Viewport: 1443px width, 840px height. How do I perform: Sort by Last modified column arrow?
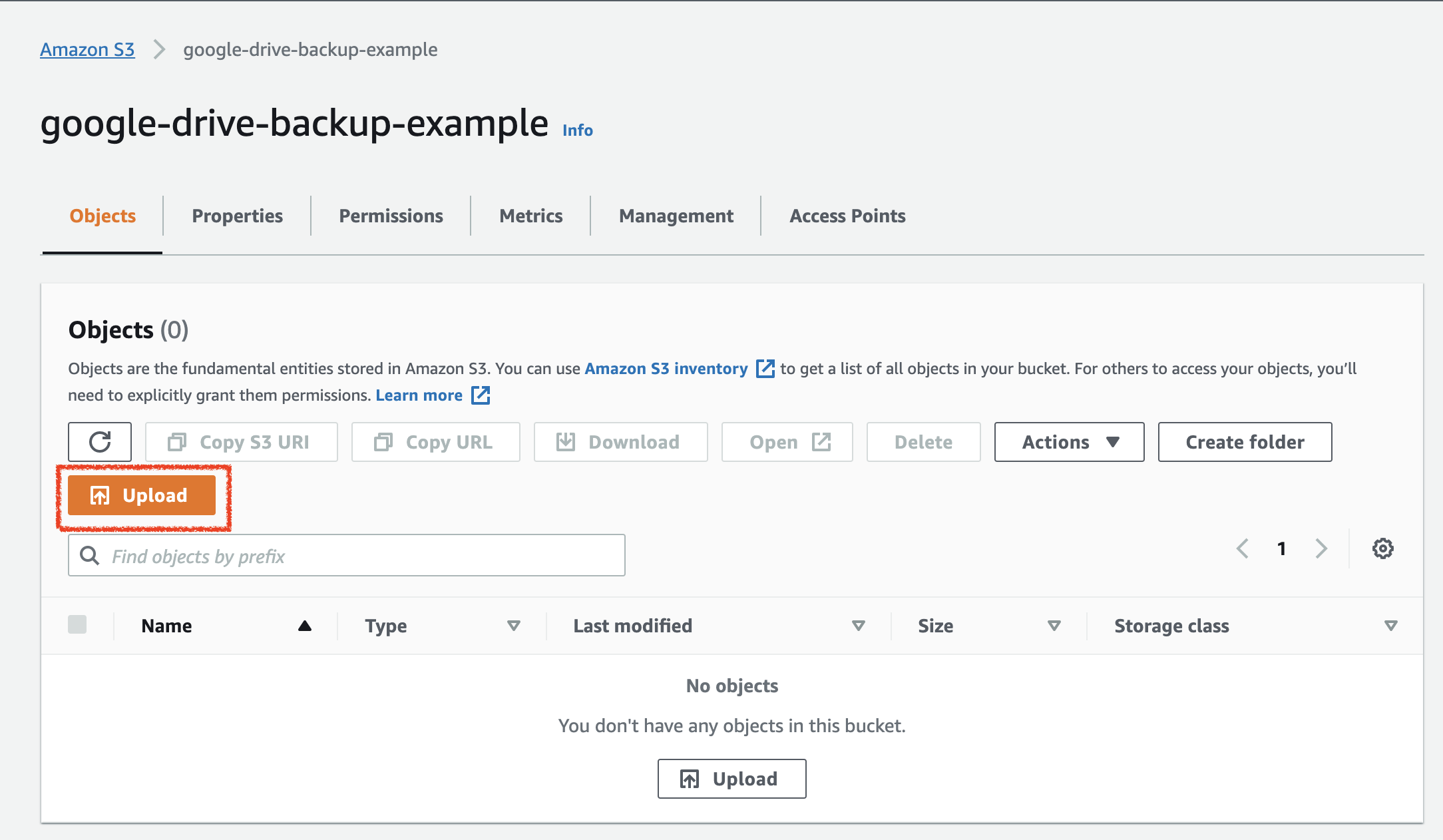point(858,626)
